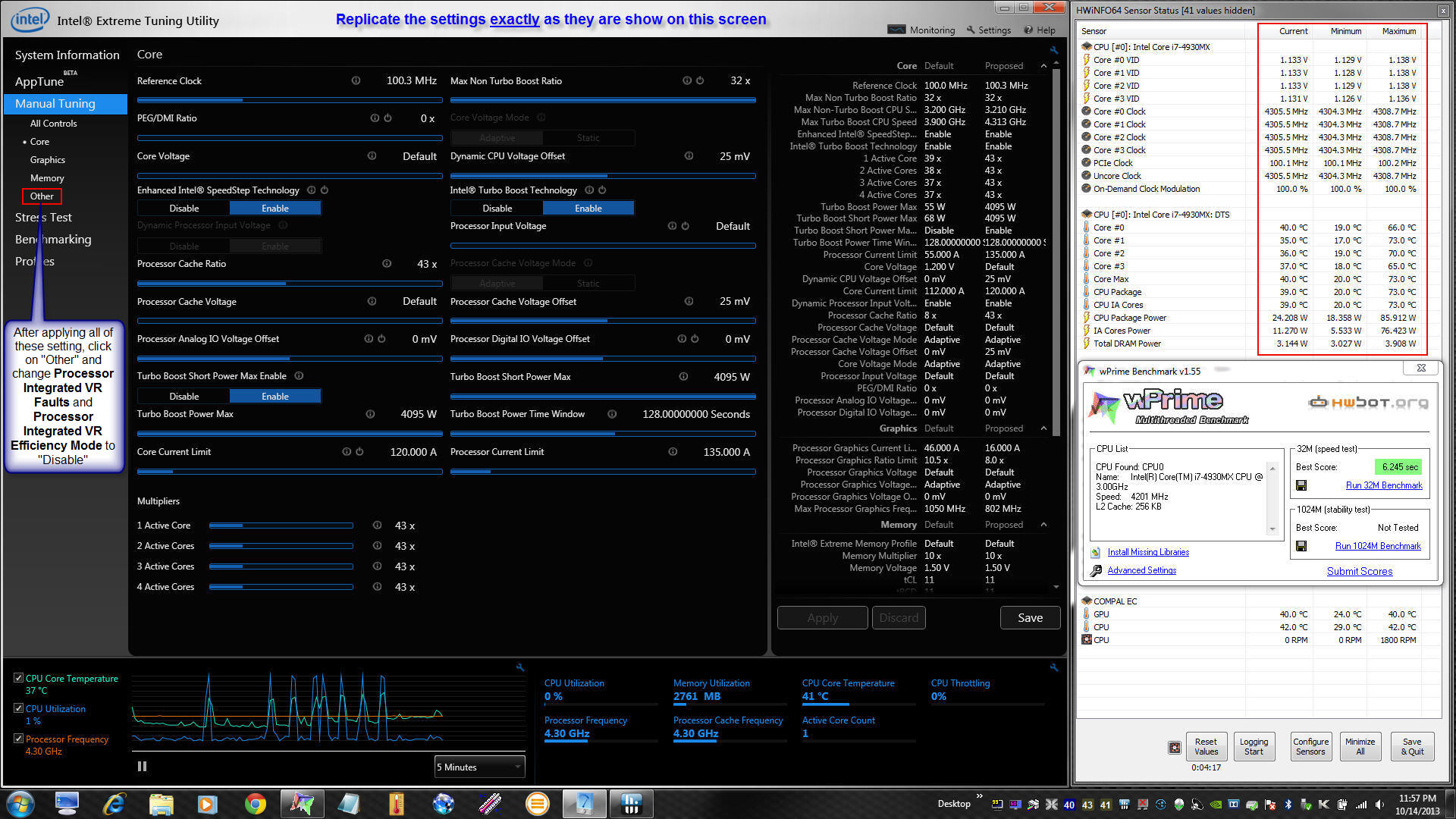Click the small icon left of Reset Values
1456x819 pixels.
[1174, 748]
